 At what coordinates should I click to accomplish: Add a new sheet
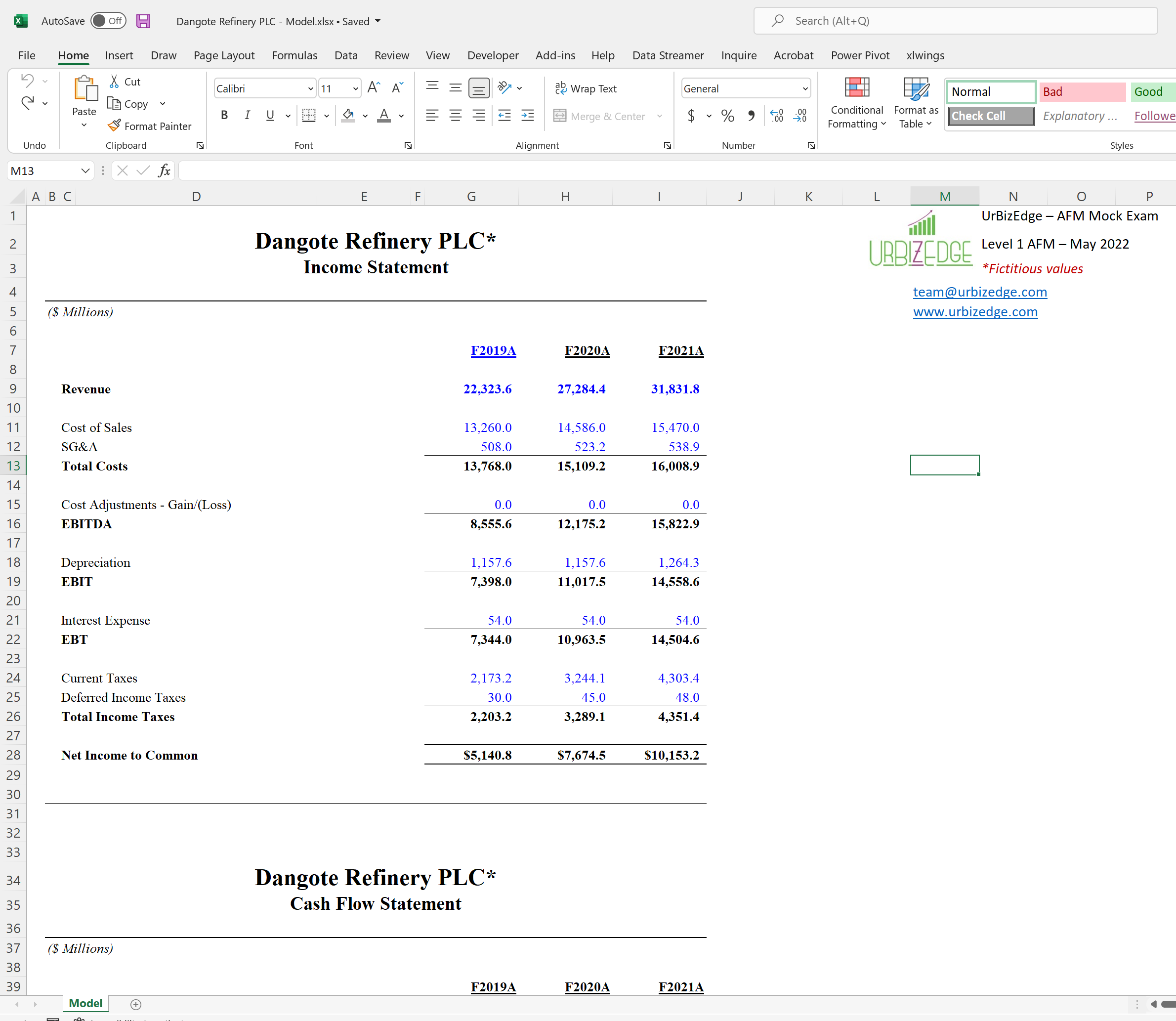point(135,1005)
